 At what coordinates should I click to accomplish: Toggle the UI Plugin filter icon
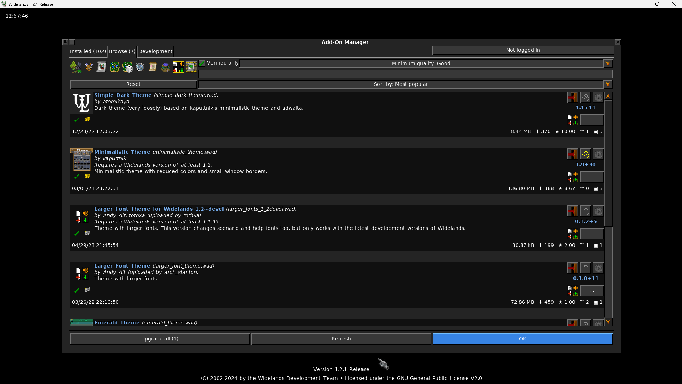tap(191, 67)
